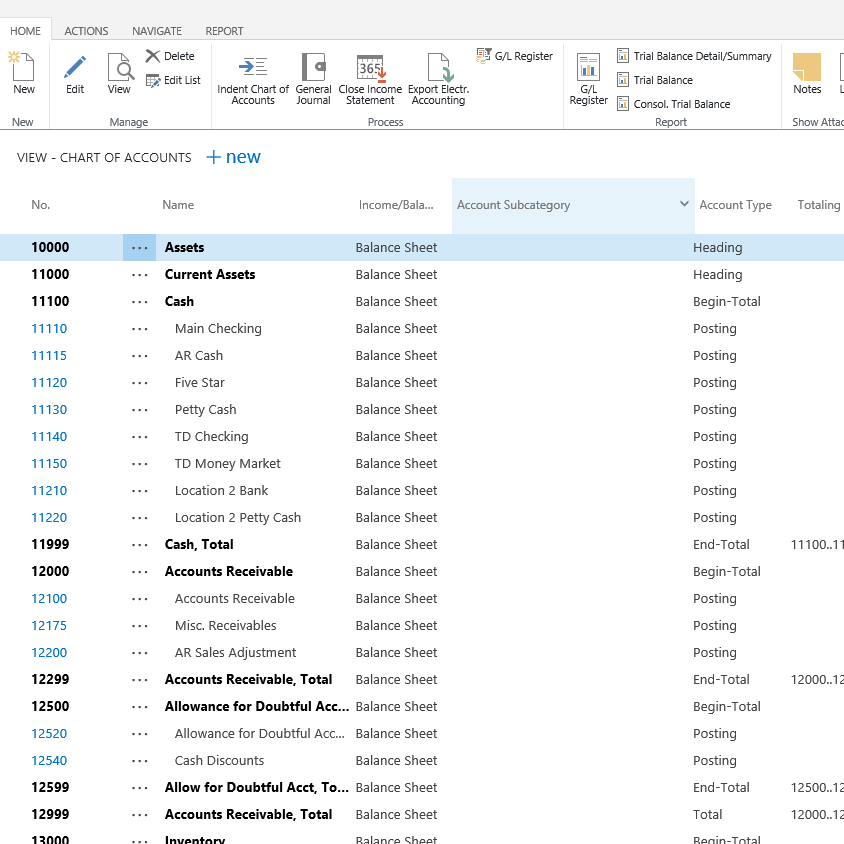Switch to the REPORT ribbon tab

pos(224,31)
